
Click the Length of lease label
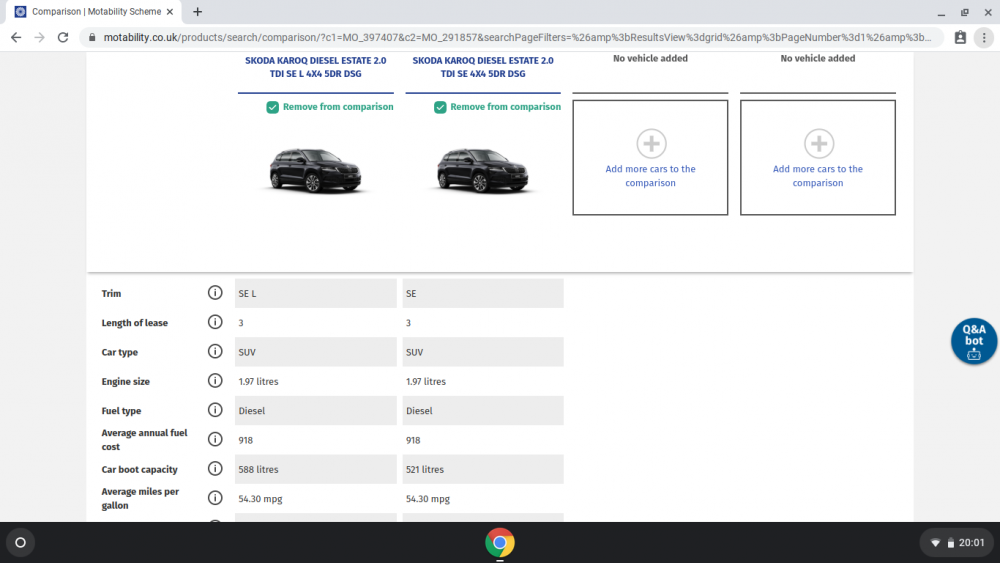(x=135, y=323)
